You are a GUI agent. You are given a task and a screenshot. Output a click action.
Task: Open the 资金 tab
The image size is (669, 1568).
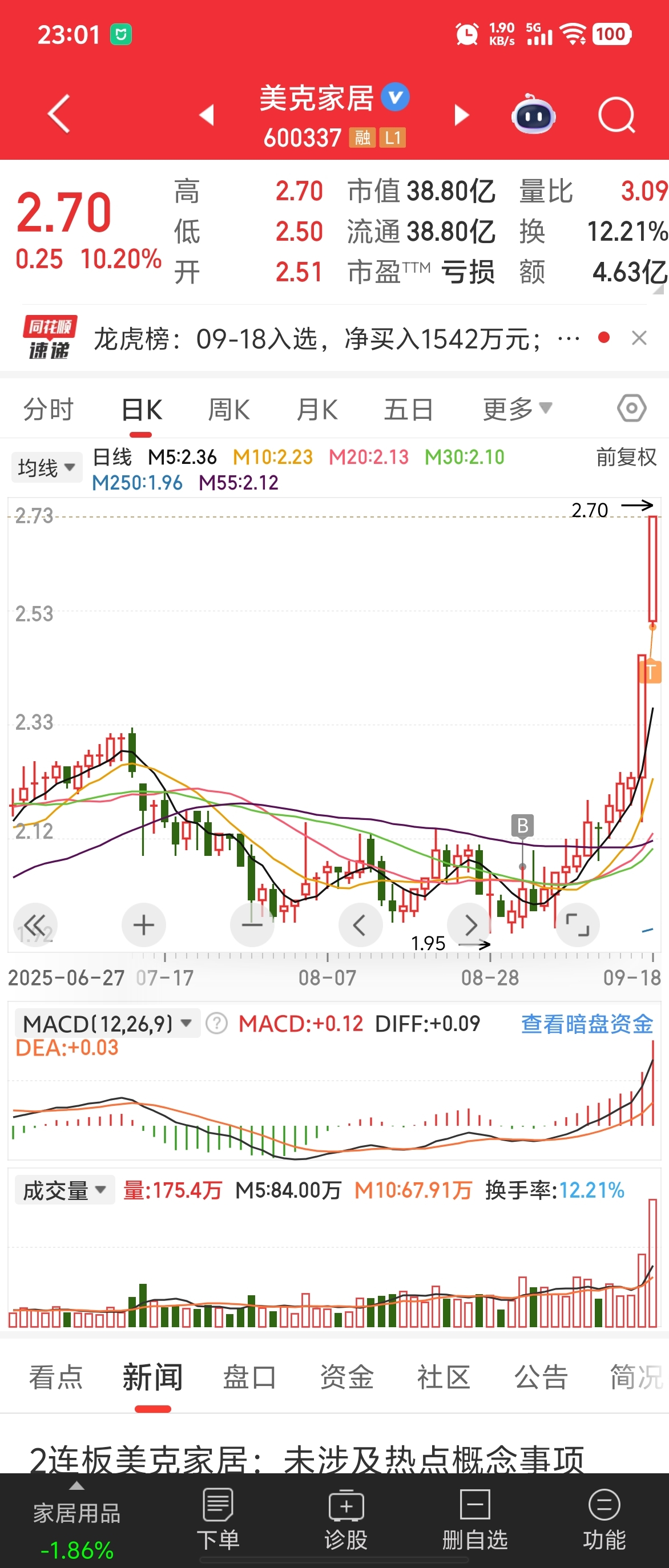pos(347,1377)
